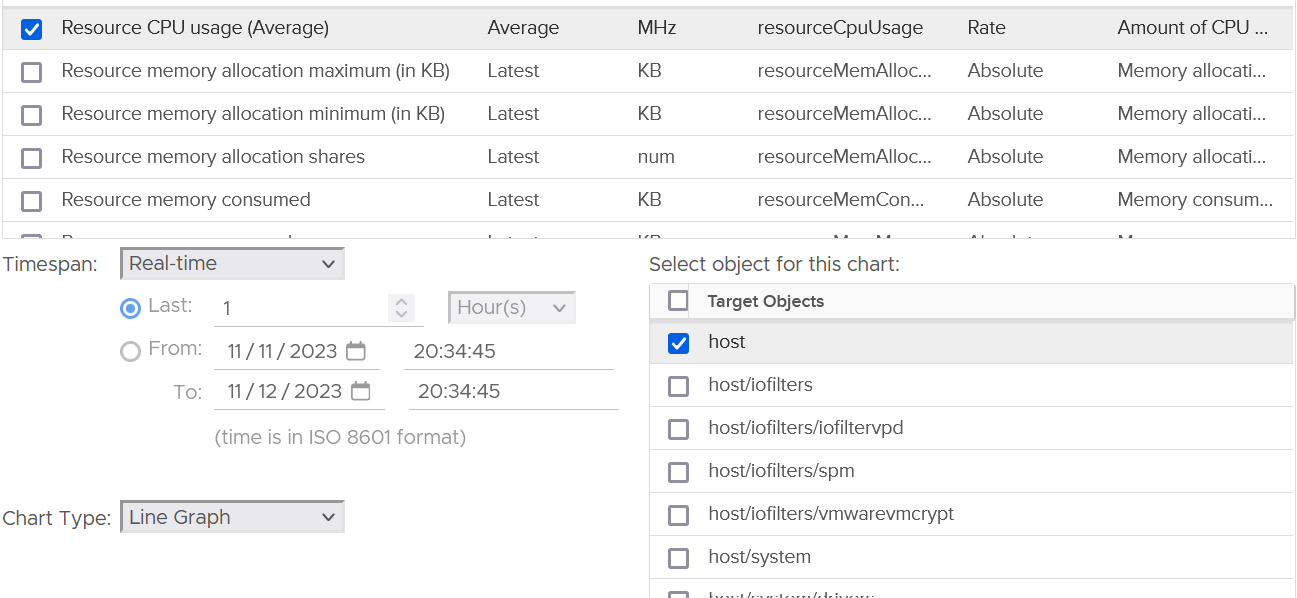
Task: Click the Last value stepper arrows
Action: pyautogui.click(x=401, y=307)
